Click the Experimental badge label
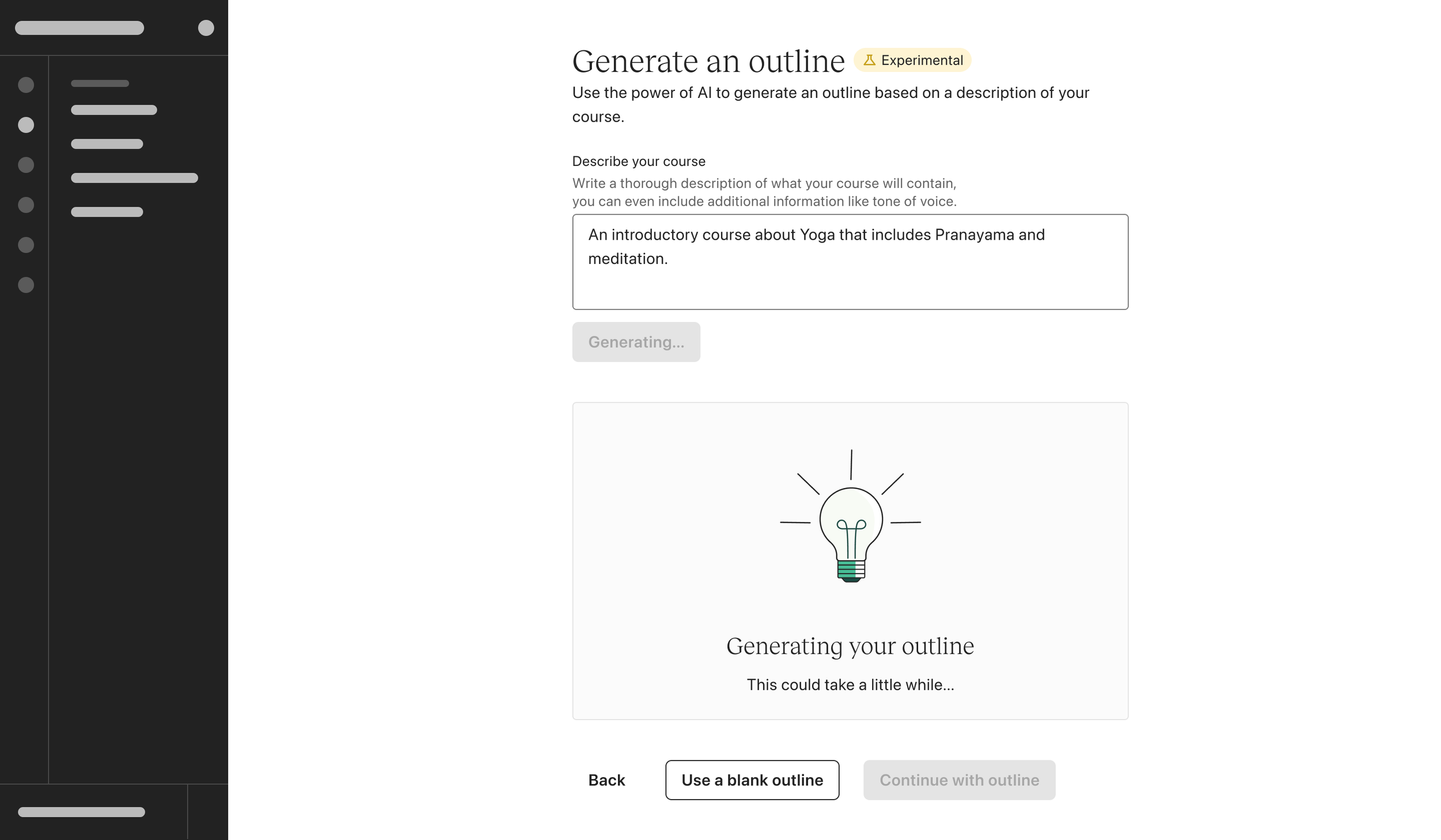Image resolution: width=1441 pixels, height=840 pixels. point(921,60)
